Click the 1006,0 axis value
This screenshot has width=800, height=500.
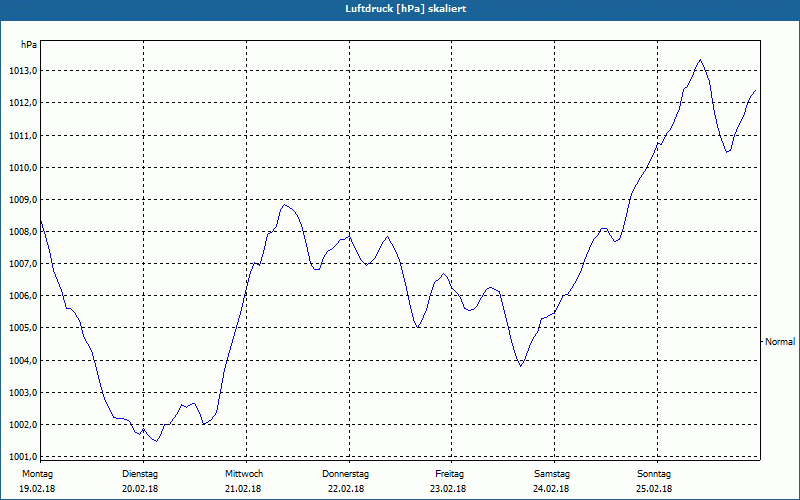pos(23,296)
